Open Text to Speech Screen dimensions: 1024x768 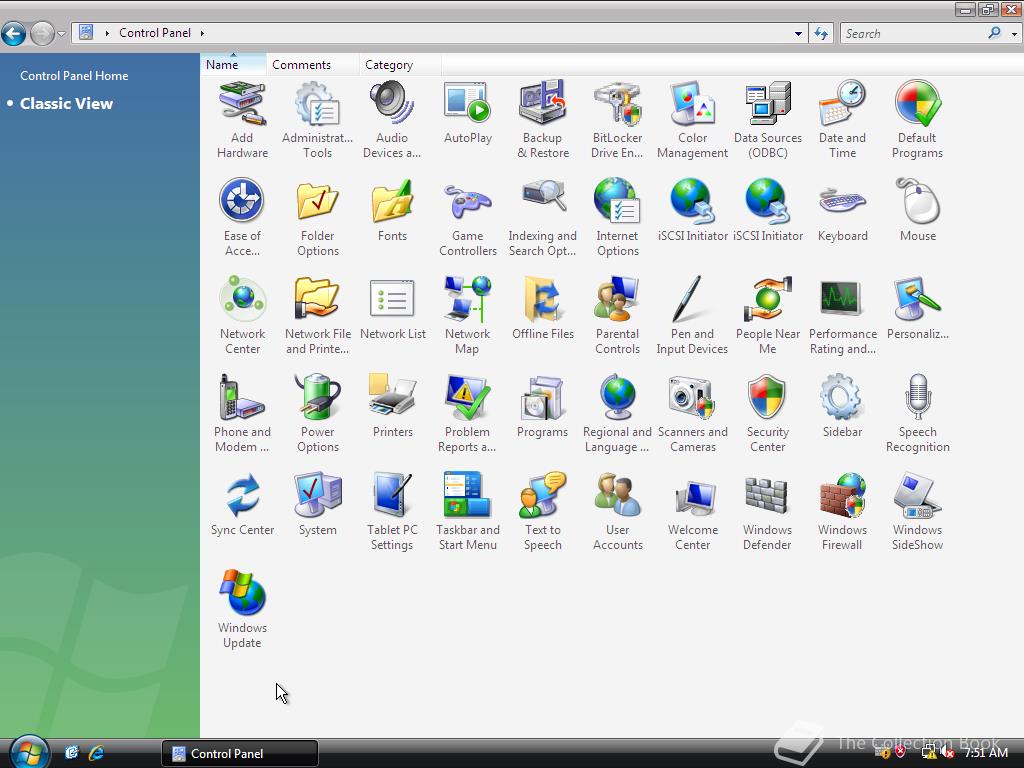coord(543,511)
